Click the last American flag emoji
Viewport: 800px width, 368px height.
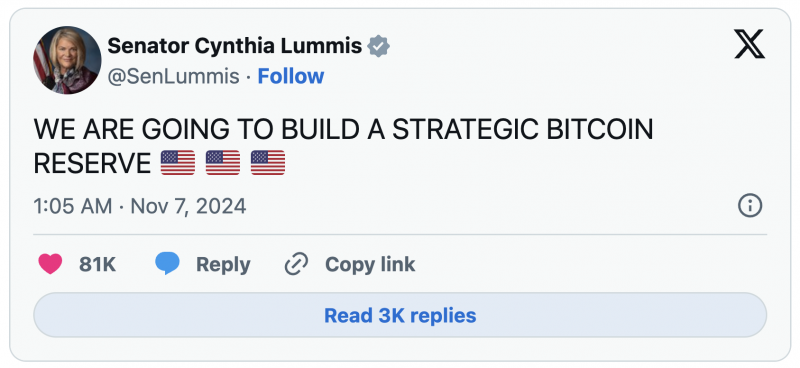click(268, 163)
